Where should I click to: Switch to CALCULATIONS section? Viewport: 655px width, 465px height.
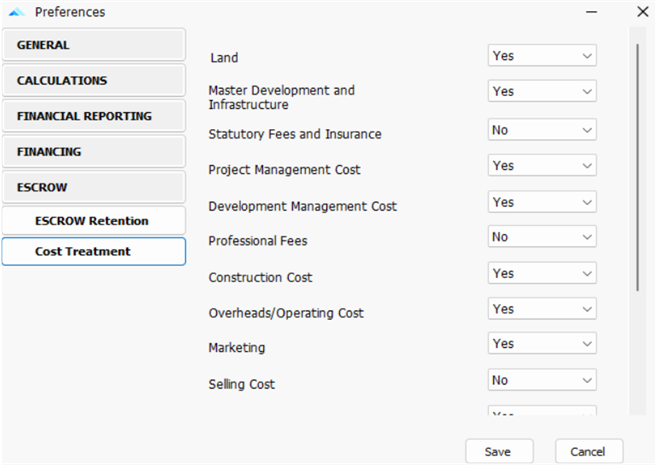click(93, 81)
